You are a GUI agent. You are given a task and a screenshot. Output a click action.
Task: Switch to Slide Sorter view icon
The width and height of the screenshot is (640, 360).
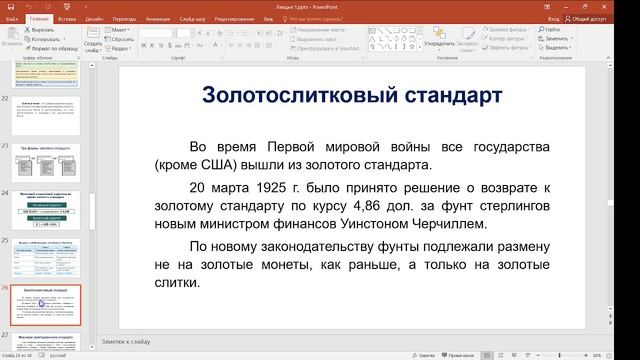click(x=501, y=356)
